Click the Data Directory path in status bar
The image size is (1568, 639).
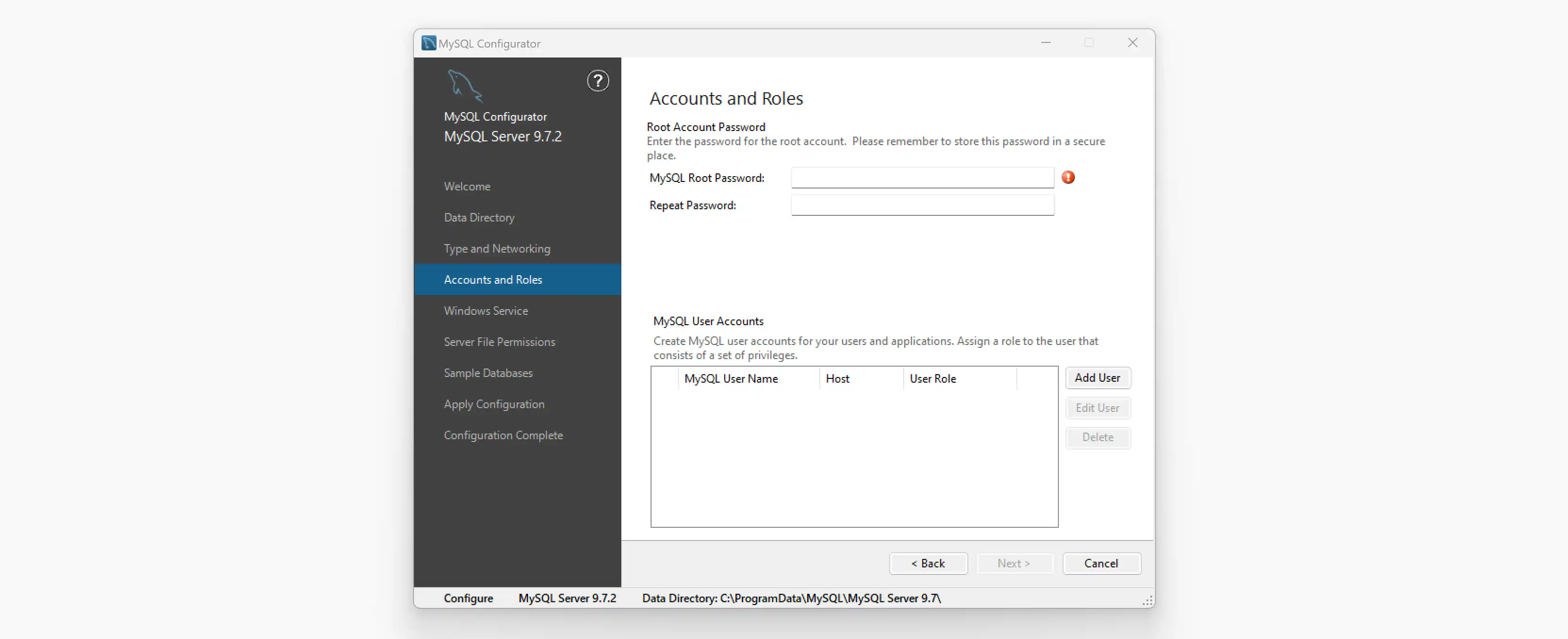[x=791, y=598]
